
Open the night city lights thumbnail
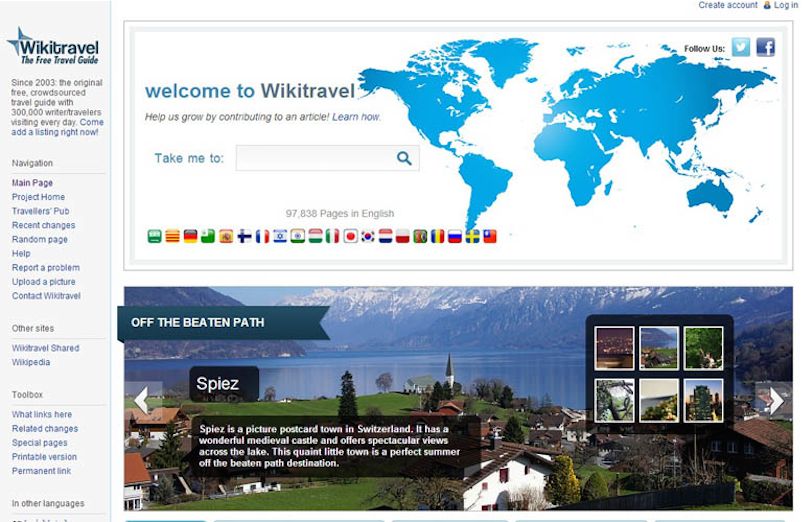614,348
